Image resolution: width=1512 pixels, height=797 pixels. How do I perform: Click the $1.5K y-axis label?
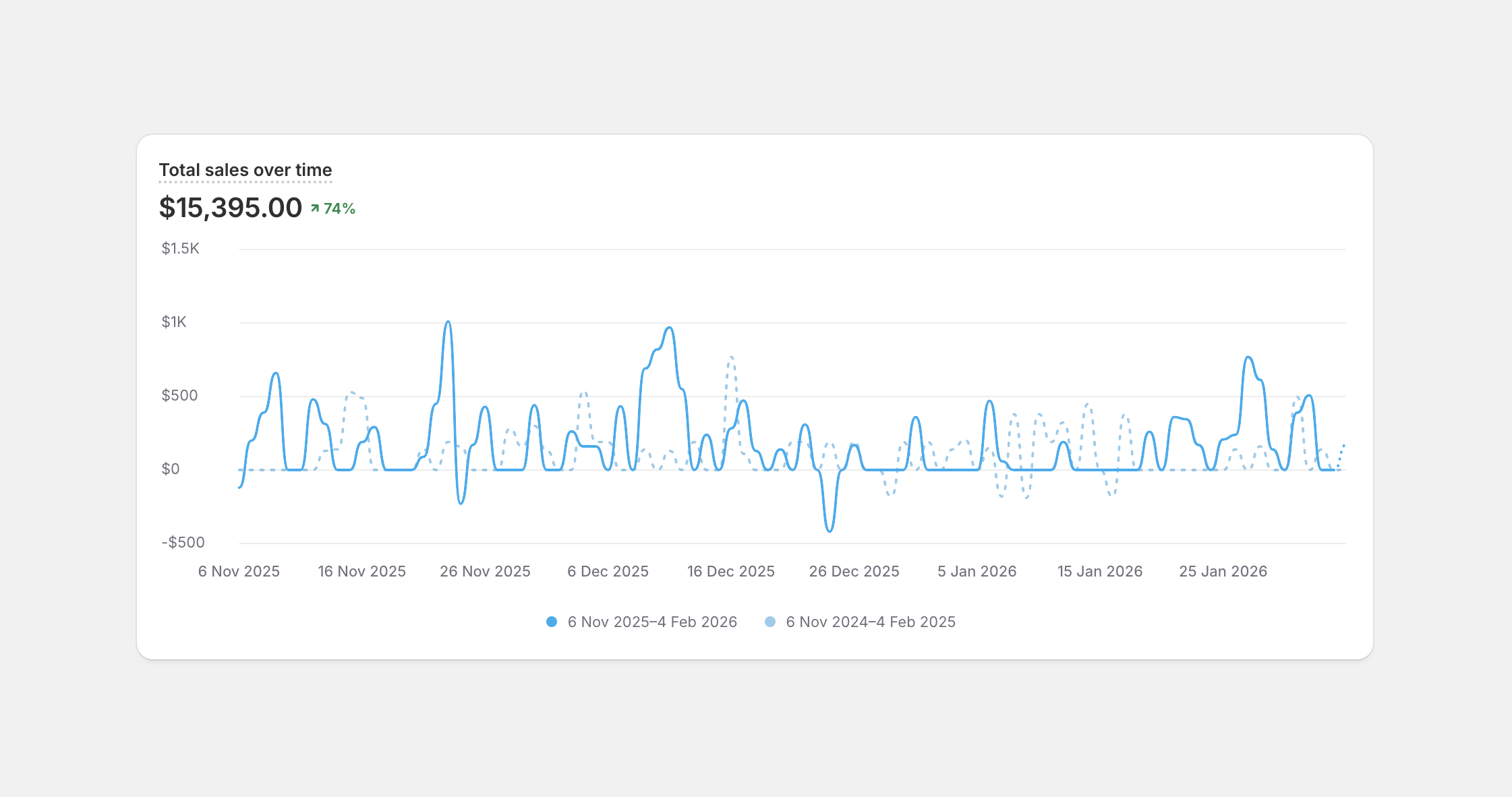pyautogui.click(x=180, y=248)
